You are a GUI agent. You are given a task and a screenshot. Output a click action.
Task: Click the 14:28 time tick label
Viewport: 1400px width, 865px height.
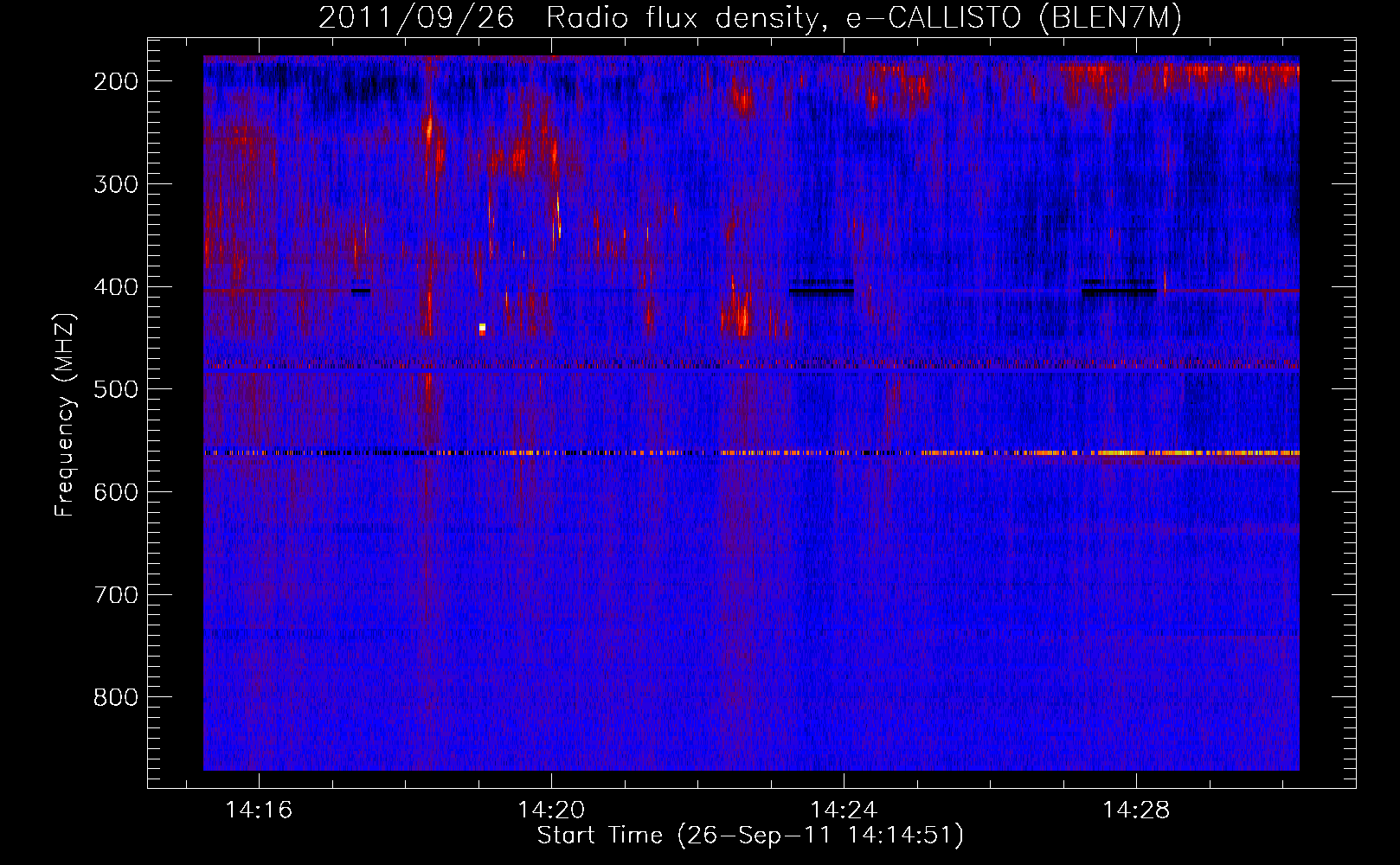[1136, 810]
